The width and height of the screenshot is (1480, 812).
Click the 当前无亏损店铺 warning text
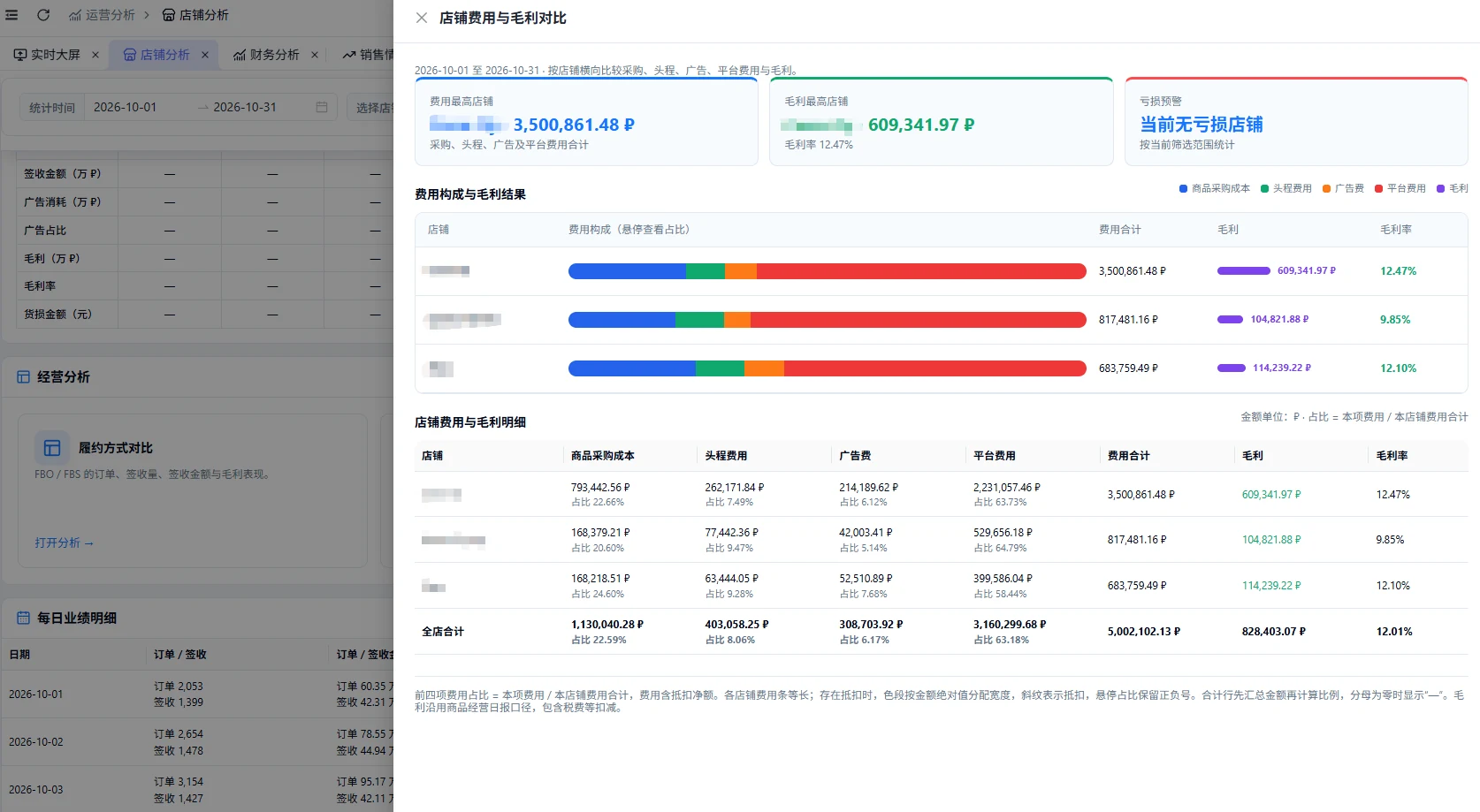(x=1201, y=125)
